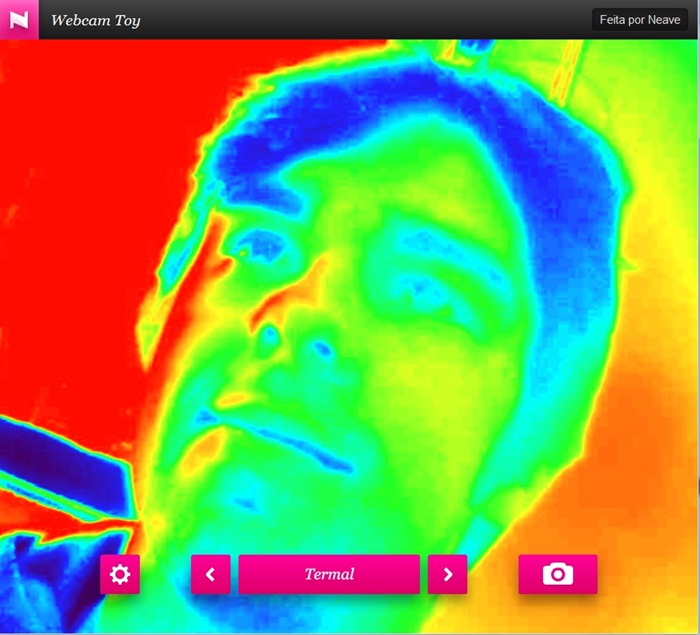
Task: Click the Feita por Neave button
Action: click(640, 20)
